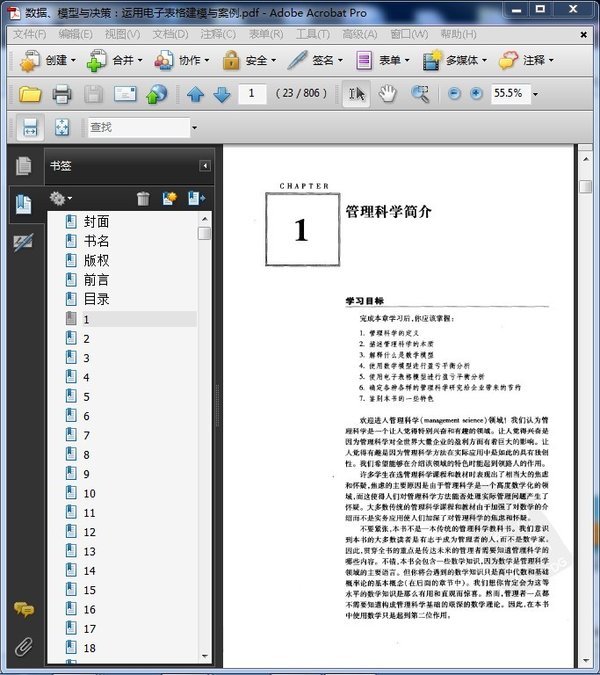Click the expand current bookmark icon
600x675 pixels.
tap(196, 198)
